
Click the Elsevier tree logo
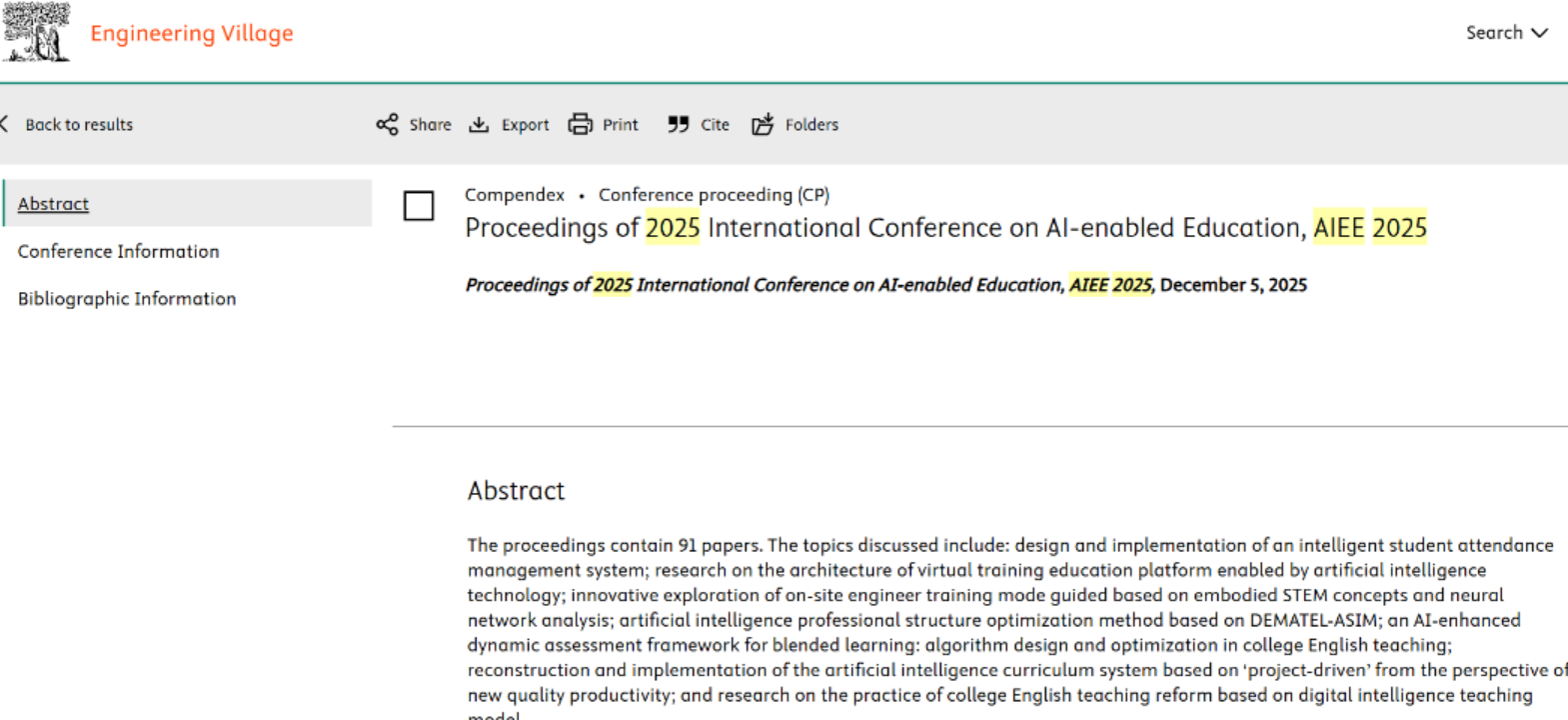pos(37,32)
